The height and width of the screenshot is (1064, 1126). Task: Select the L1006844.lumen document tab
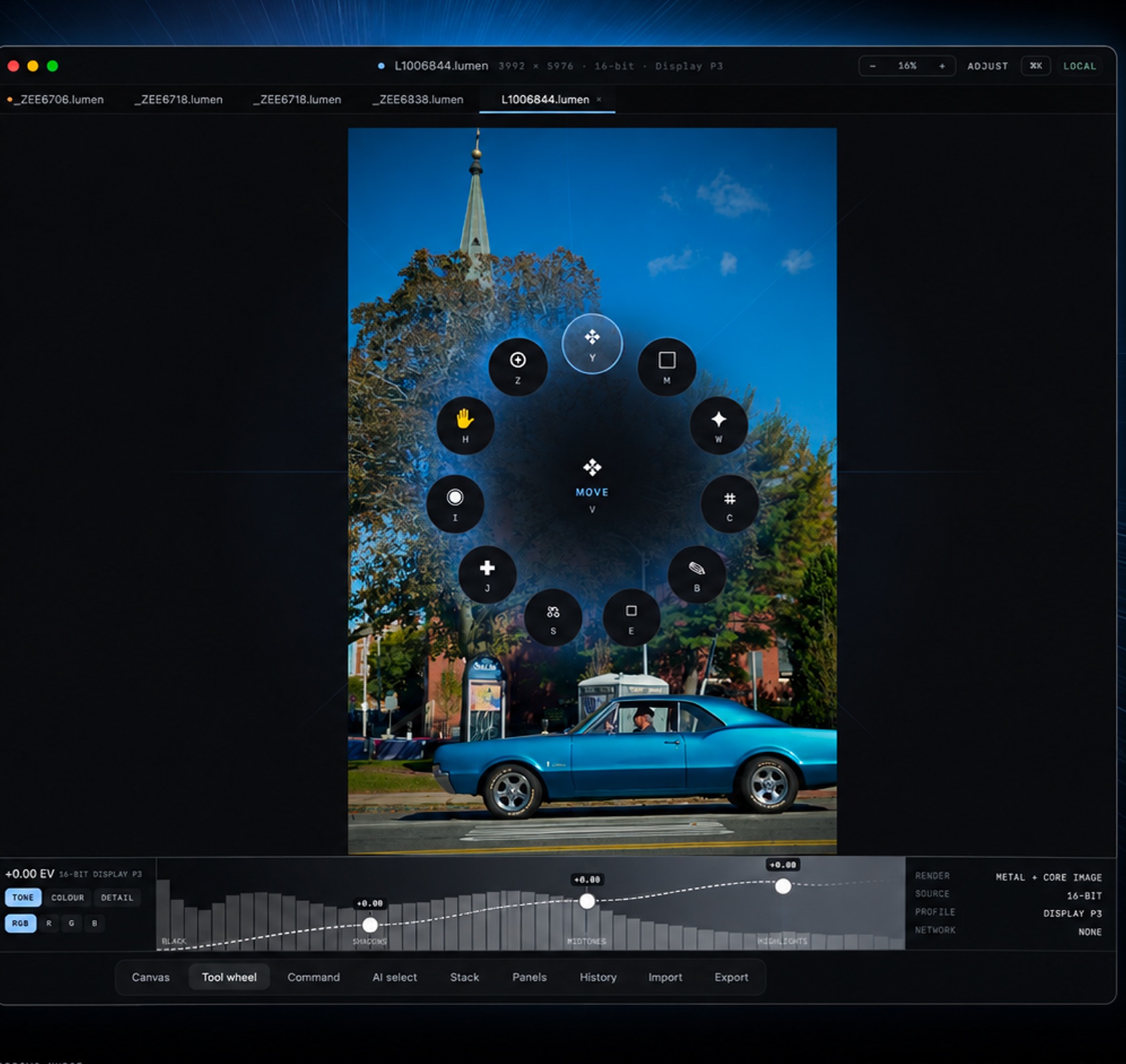tap(545, 99)
